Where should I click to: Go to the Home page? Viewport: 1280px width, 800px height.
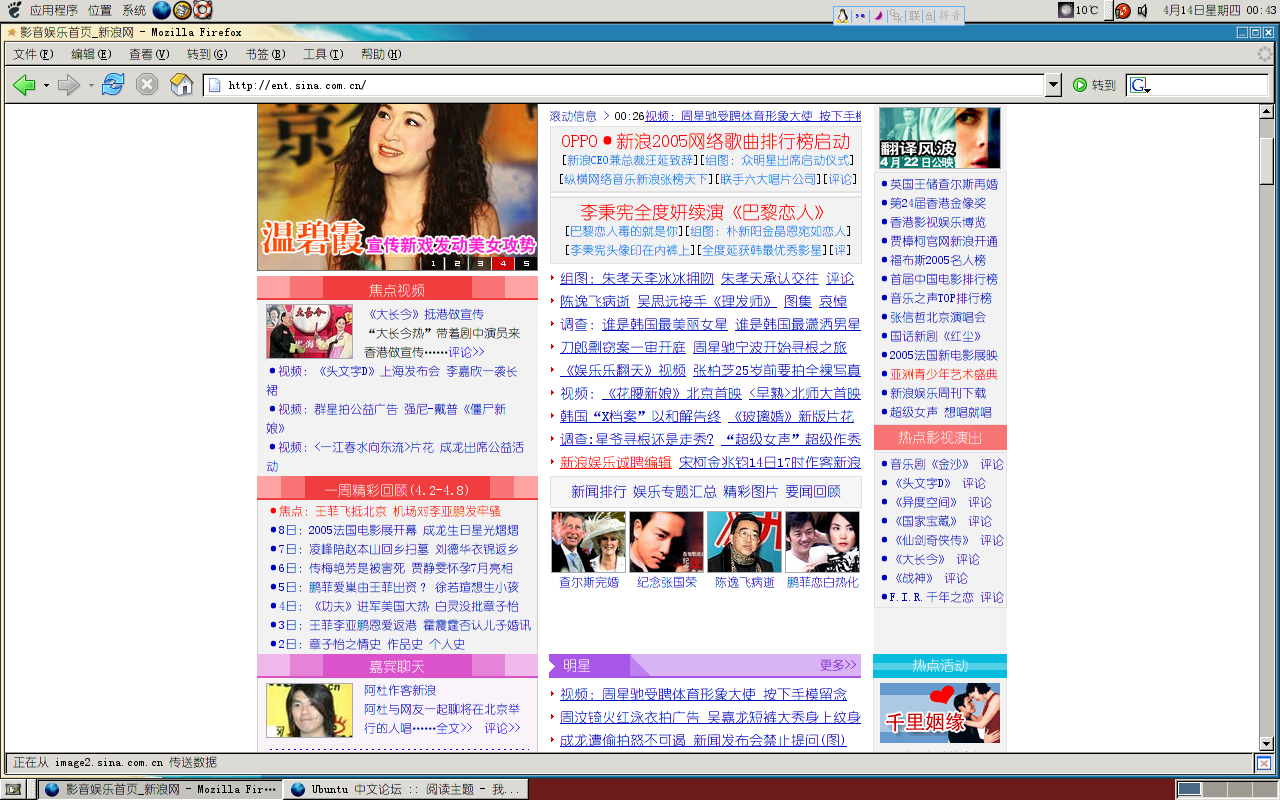point(182,85)
